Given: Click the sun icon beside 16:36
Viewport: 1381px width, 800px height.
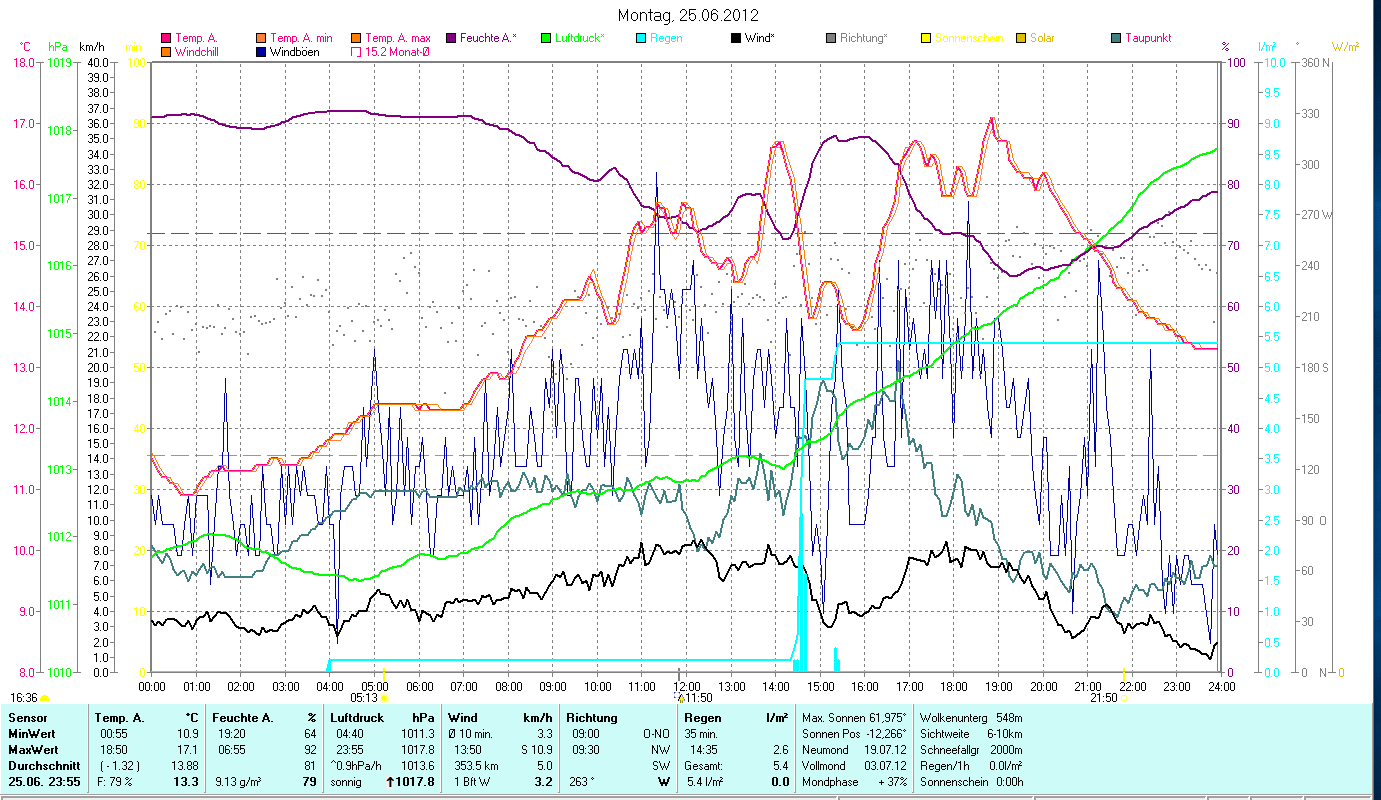Looking at the screenshot, I should point(43,698).
